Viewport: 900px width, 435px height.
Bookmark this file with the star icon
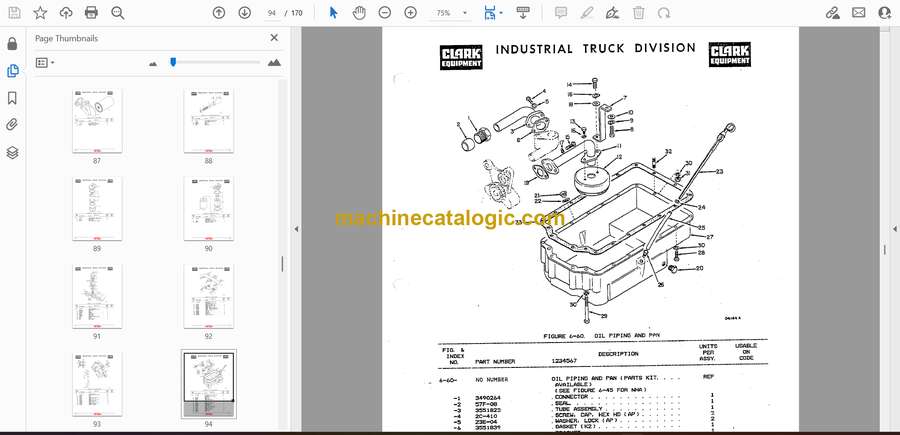[40, 13]
